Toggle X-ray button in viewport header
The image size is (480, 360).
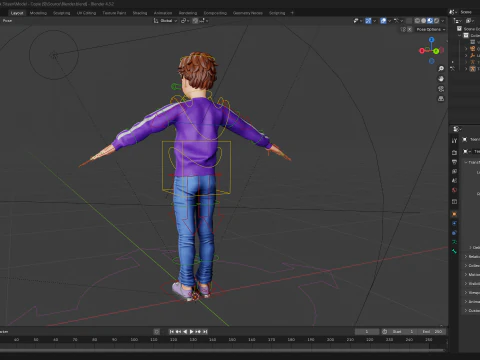coord(409,21)
